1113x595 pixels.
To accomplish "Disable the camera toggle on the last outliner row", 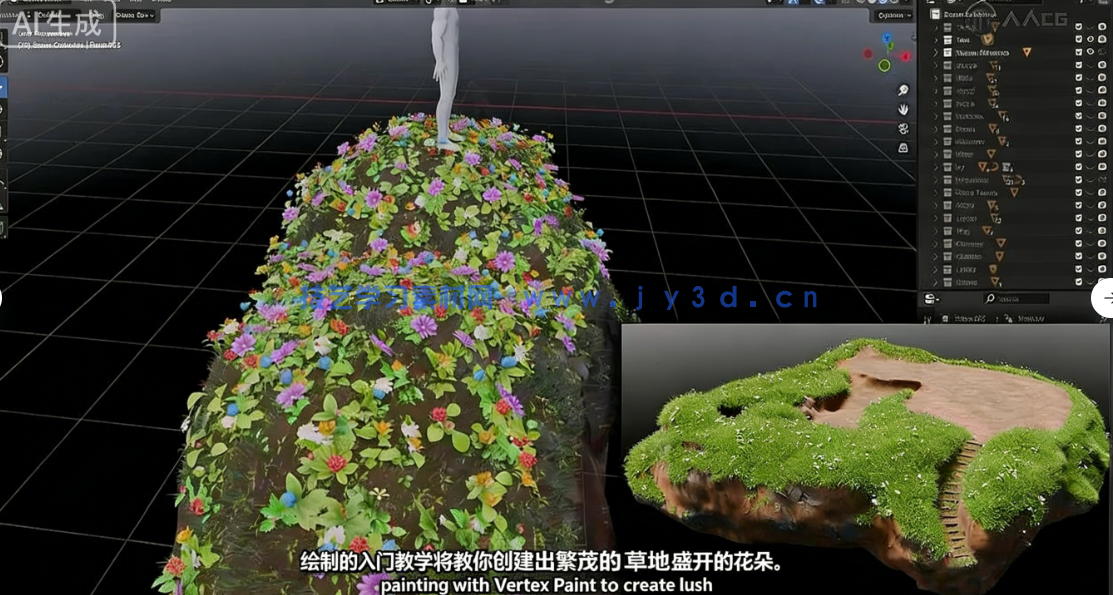I will (x=1103, y=280).
